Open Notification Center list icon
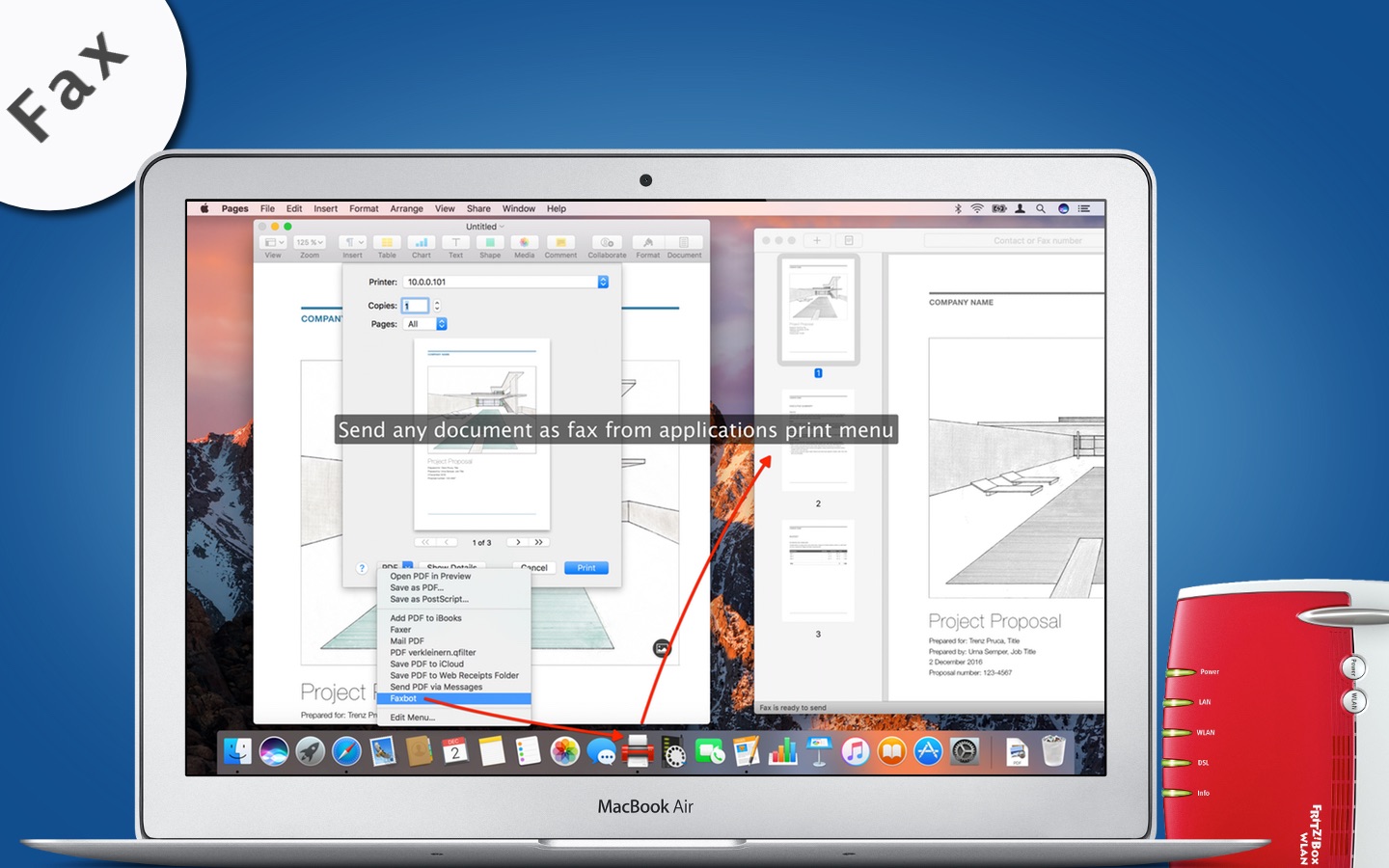The width and height of the screenshot is (1389, 868). [1084, 208]
